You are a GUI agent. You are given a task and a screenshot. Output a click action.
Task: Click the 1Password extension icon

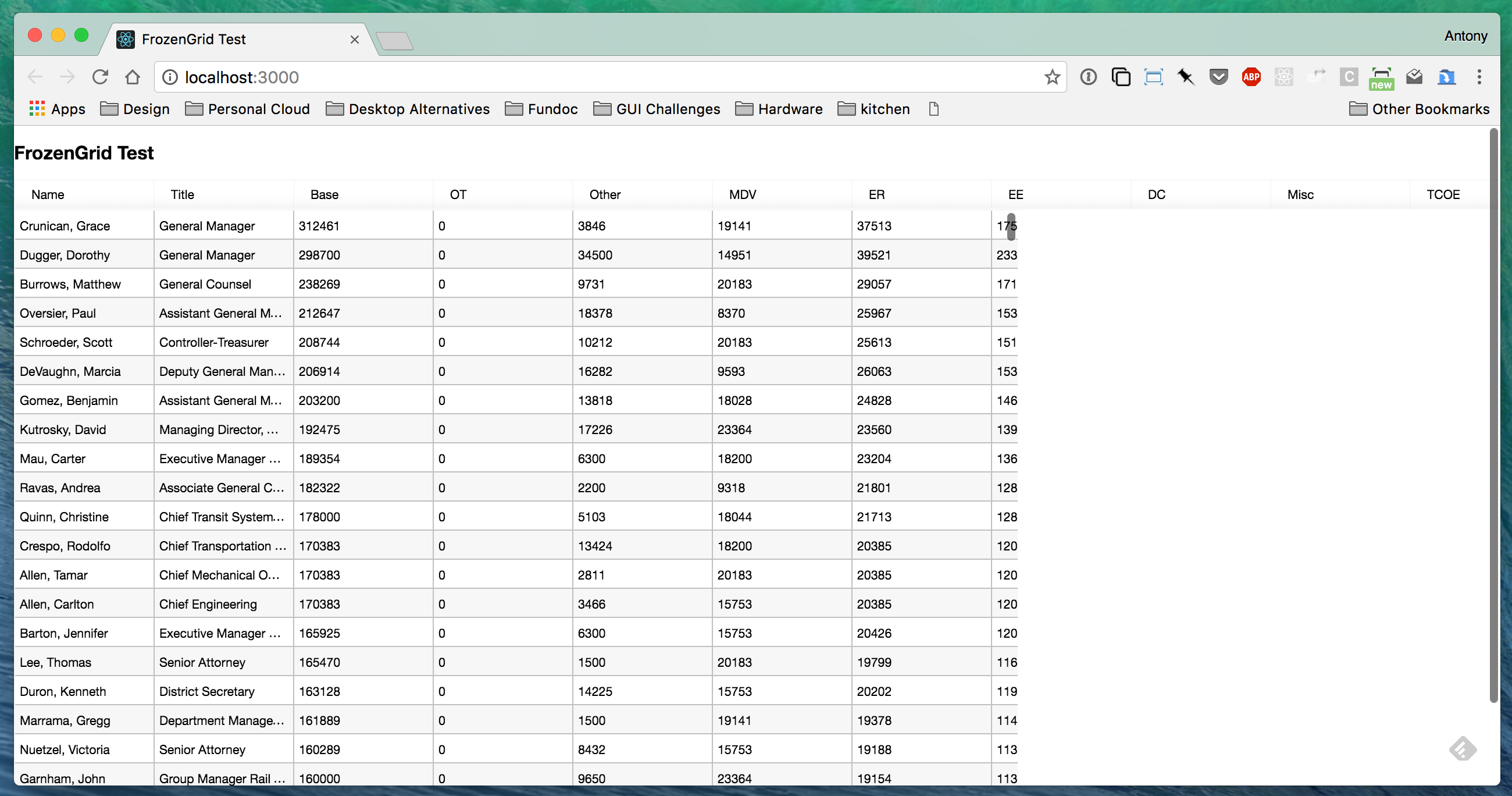(x=1088, y=77)
